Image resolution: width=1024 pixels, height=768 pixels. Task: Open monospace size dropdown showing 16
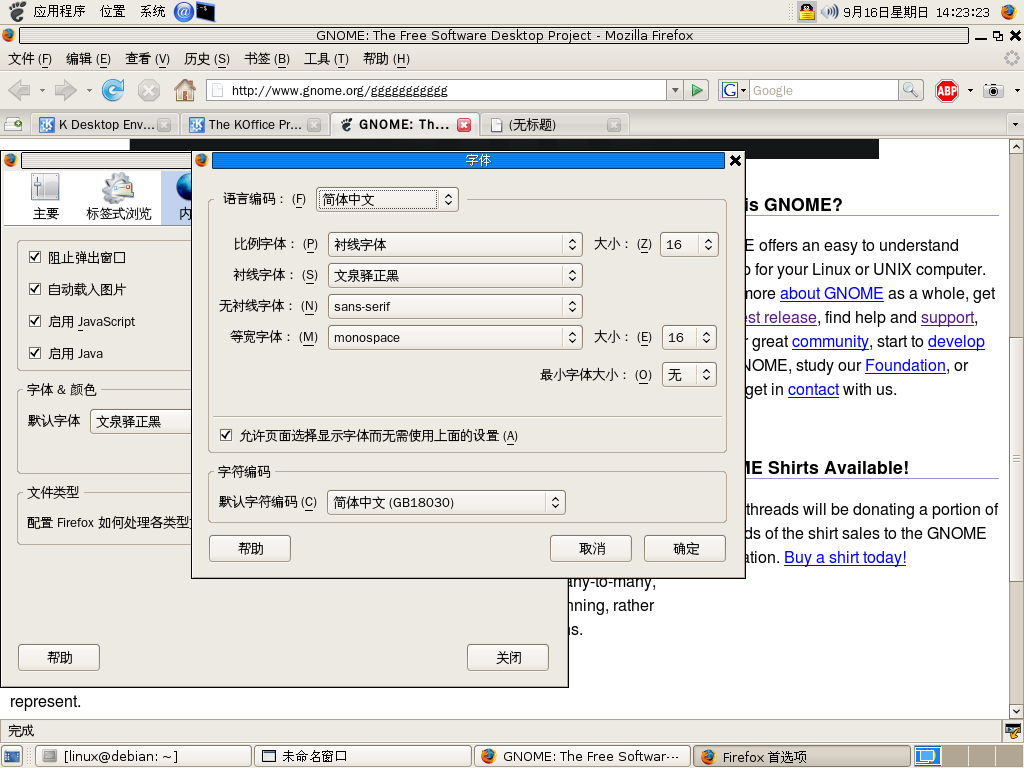tap(689, 338)
